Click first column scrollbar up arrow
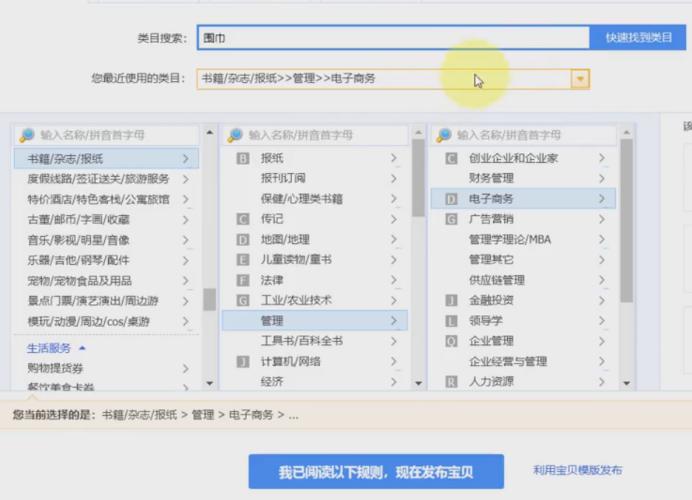Screen dimensions: 692x500 (210, 132)
